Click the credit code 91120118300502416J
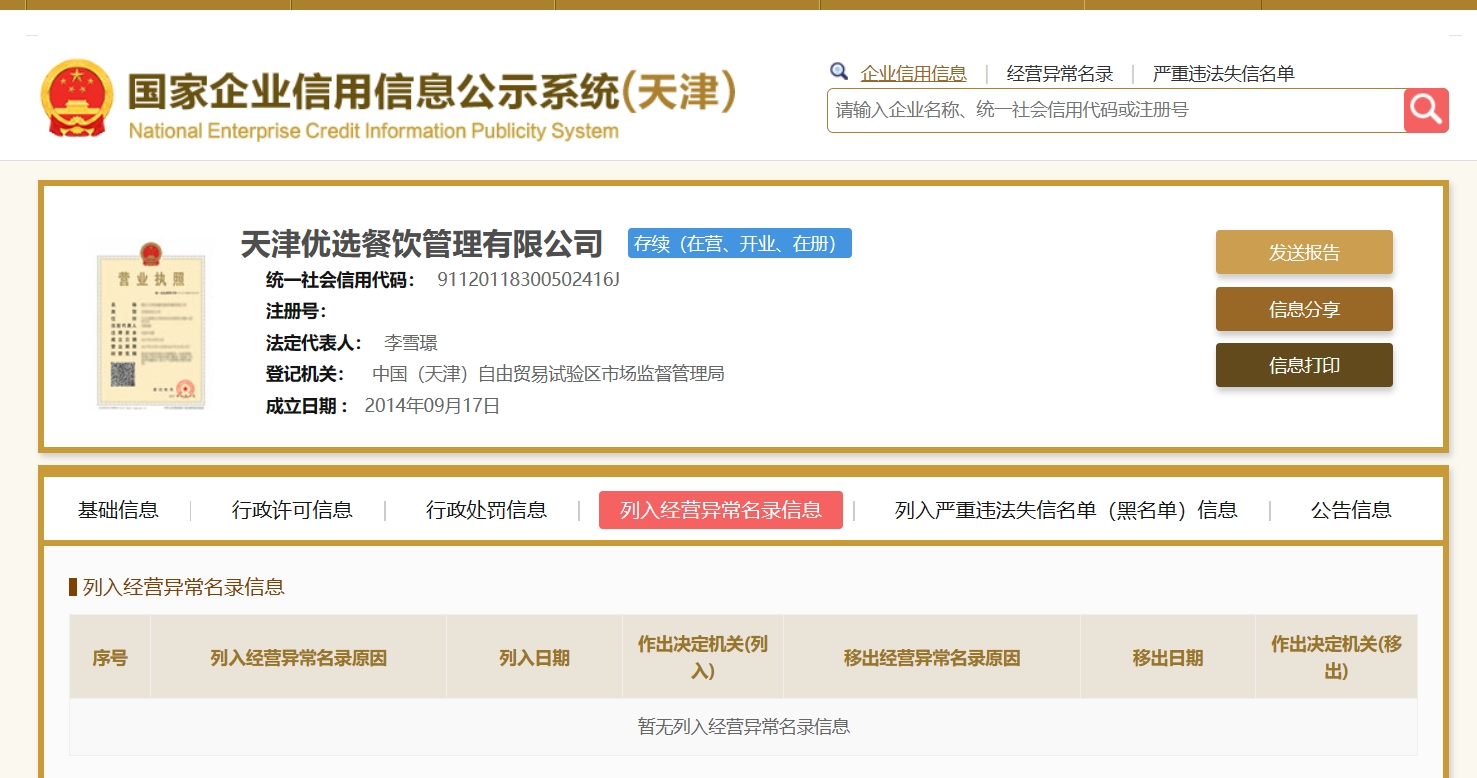The height and width of the screenshot is (778, 1477). tap(529, 279)
